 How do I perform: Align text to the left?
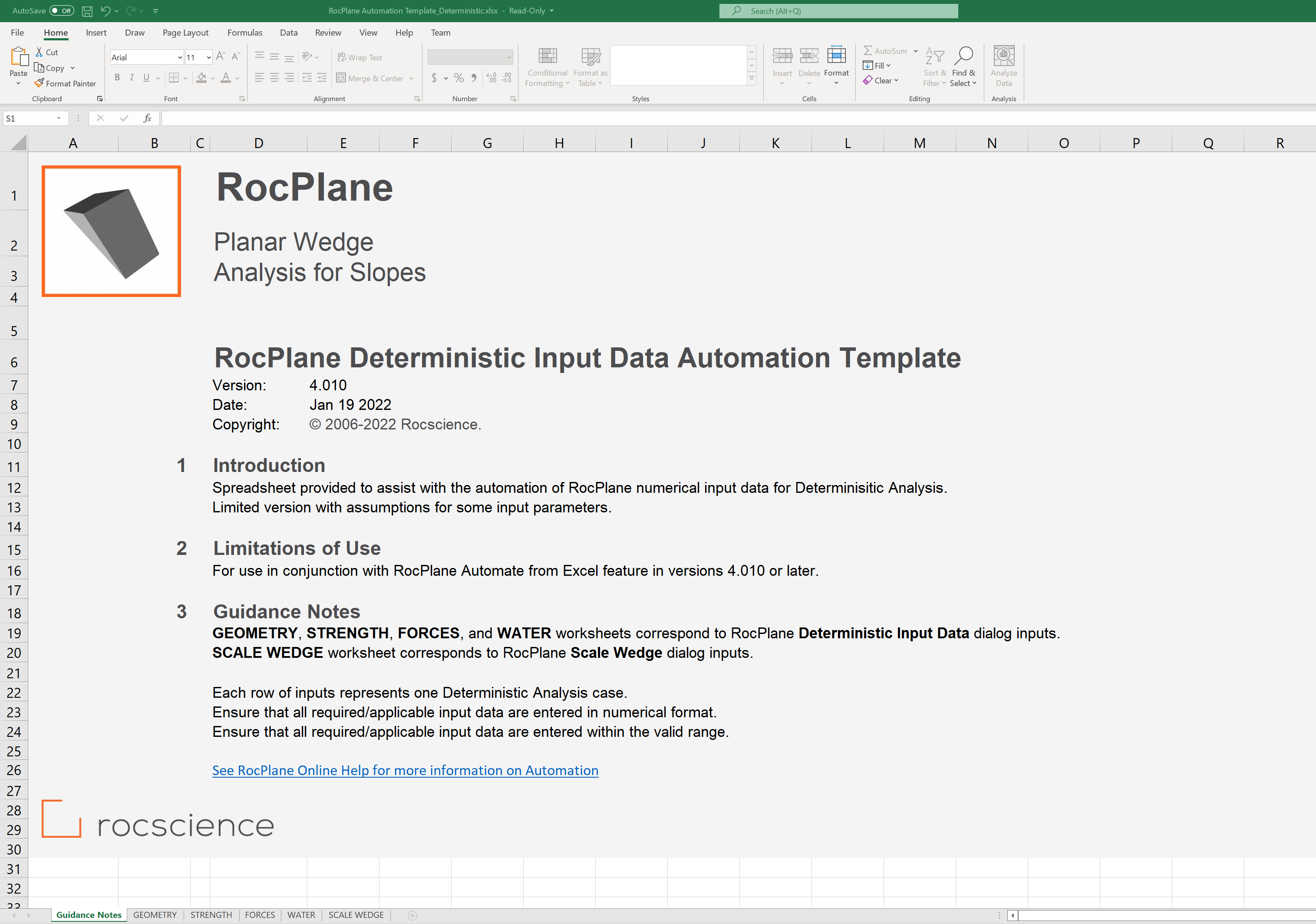pos(260,77)
